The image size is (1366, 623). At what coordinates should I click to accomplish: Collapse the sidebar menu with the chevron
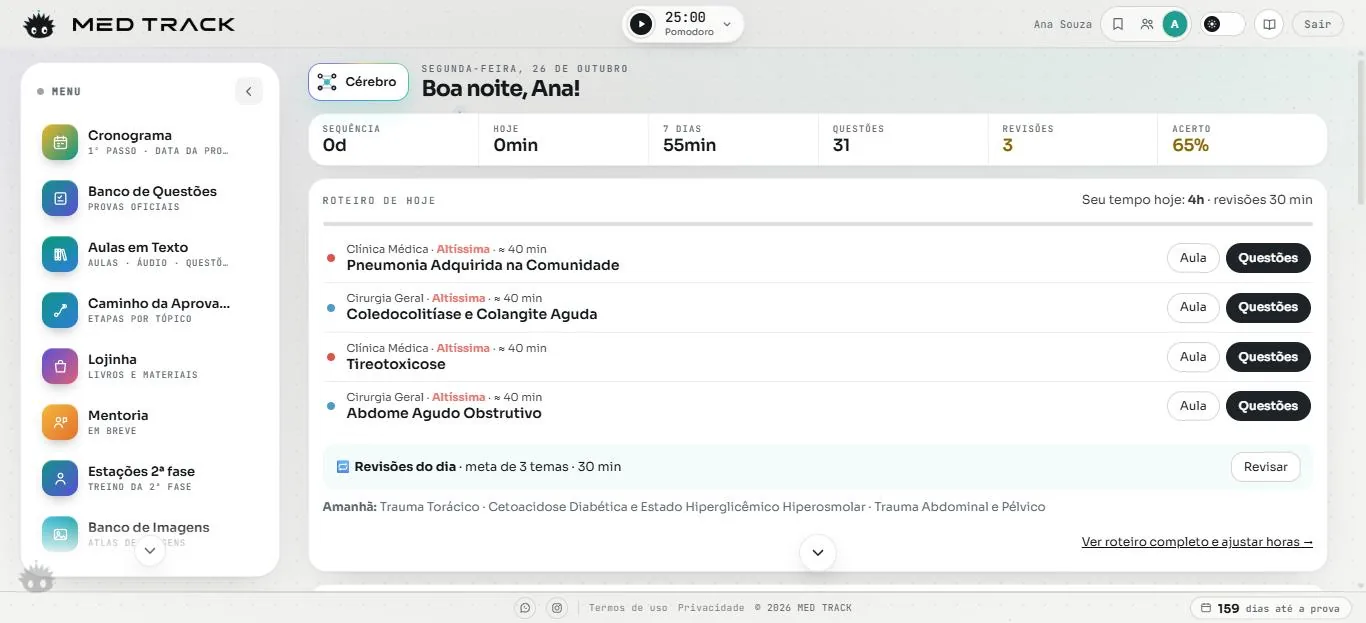[249, 91]
